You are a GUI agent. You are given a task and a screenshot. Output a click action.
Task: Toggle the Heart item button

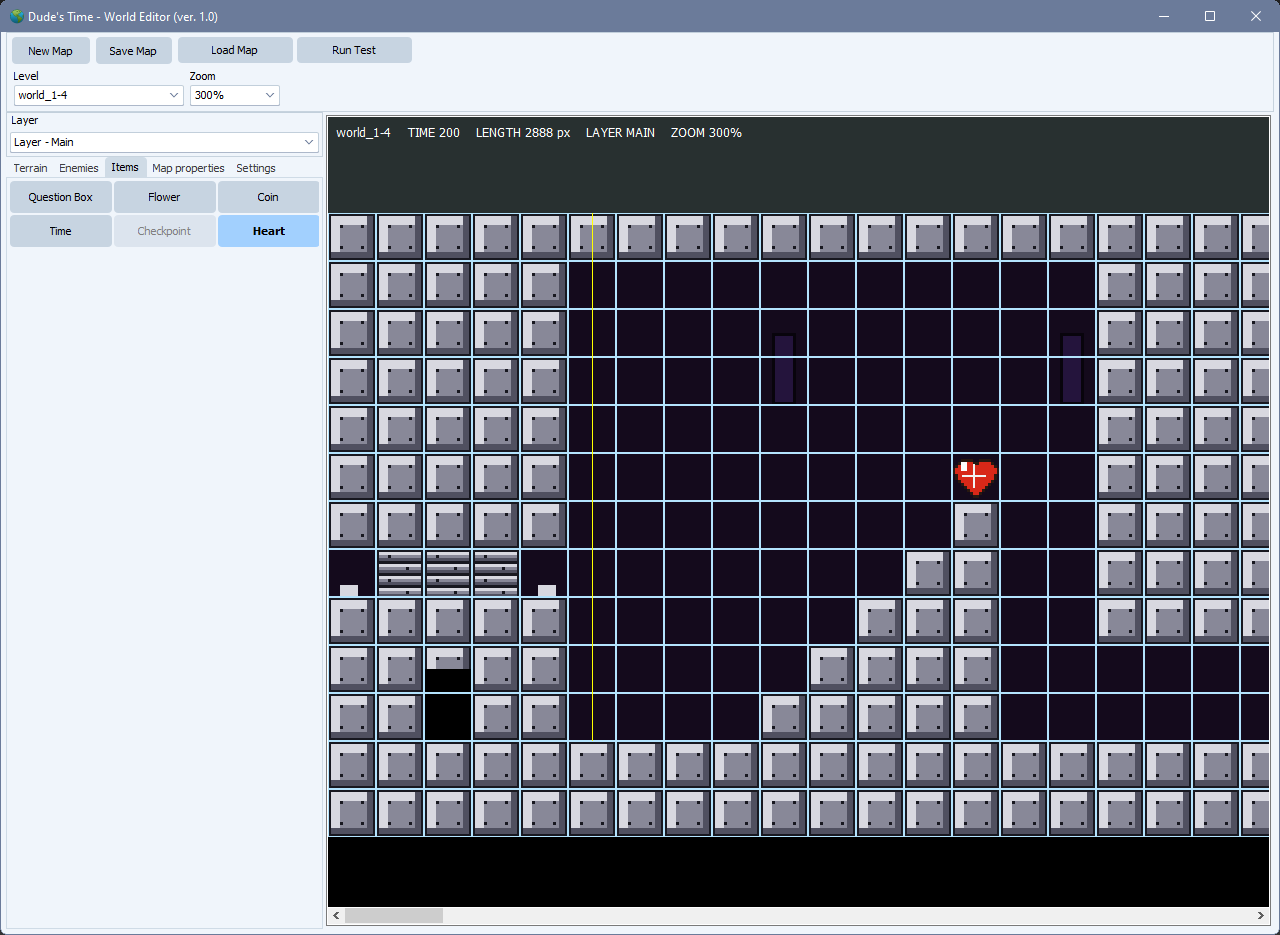268,231
